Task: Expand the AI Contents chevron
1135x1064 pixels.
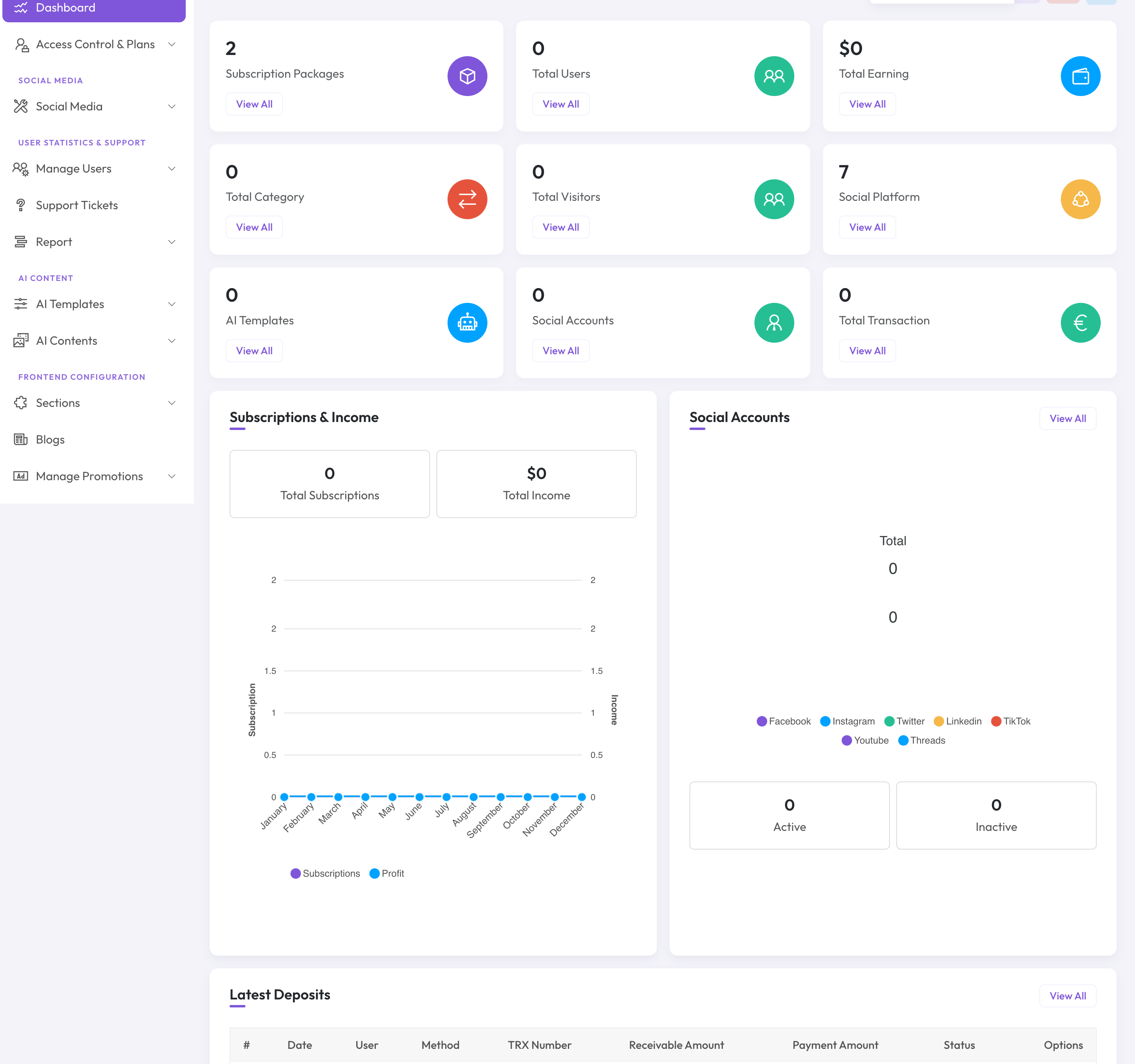Action: point(171,341)
